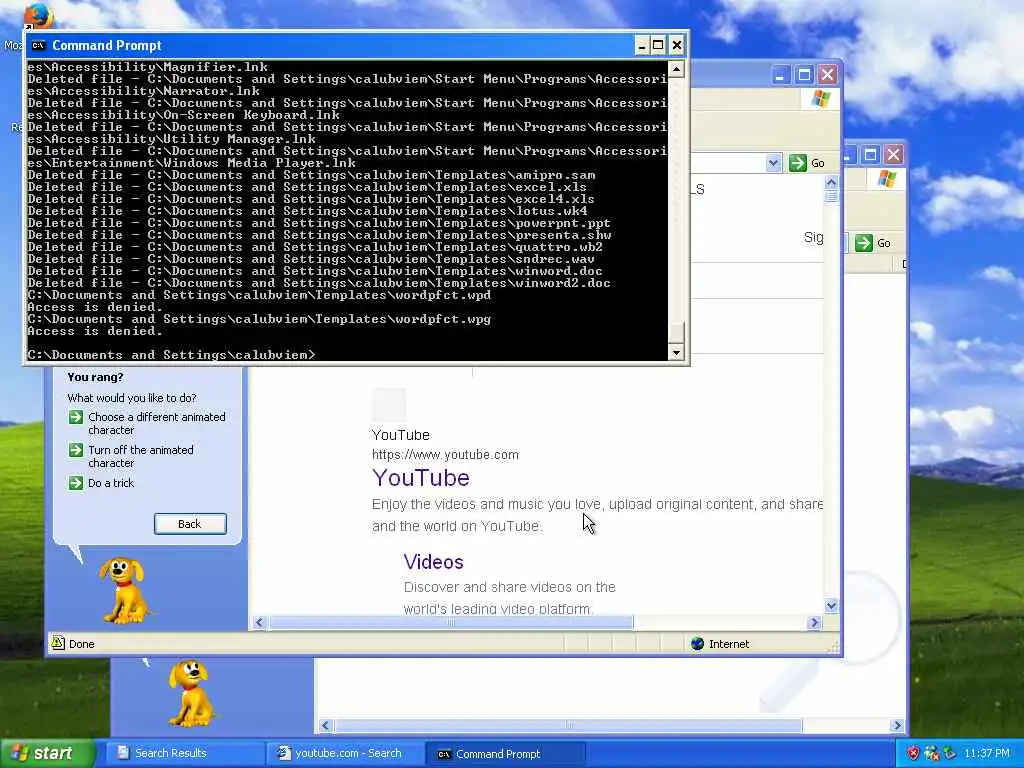The height and width of the screenshot is (768, 1024).
Task: Open the Videos sublink
Action: tap(434, 562)
